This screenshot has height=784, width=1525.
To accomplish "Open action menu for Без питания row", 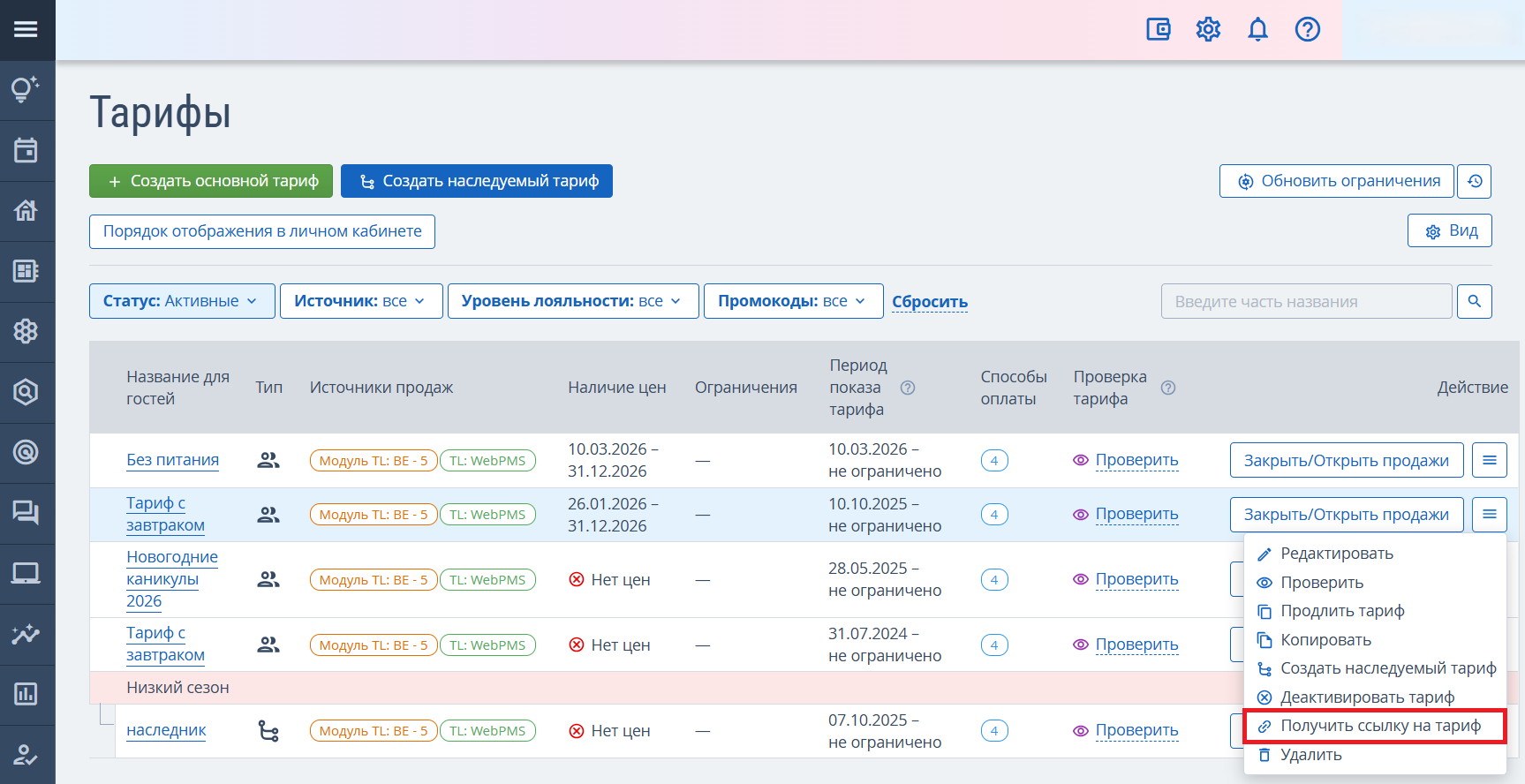I will 1489,460.
